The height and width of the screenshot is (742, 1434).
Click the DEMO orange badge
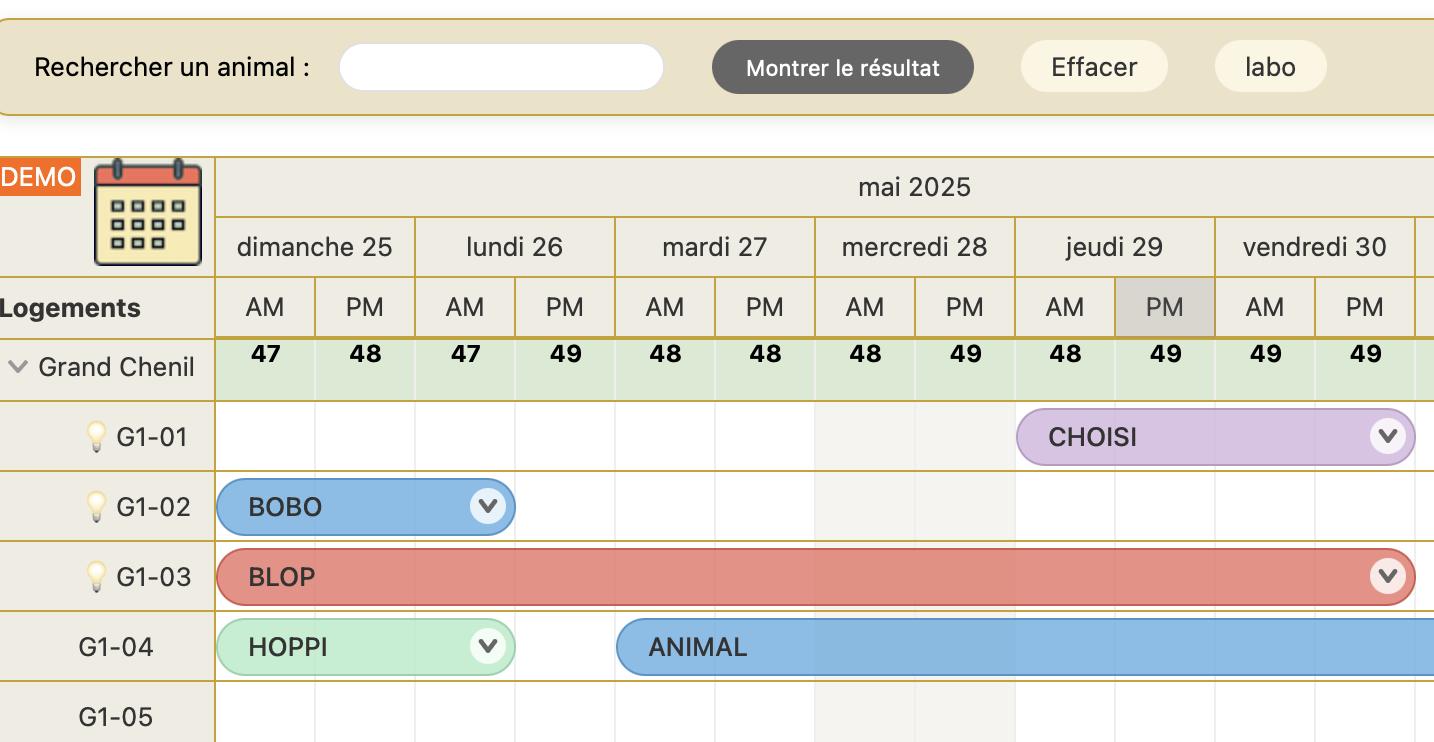(x=39, y=177)
